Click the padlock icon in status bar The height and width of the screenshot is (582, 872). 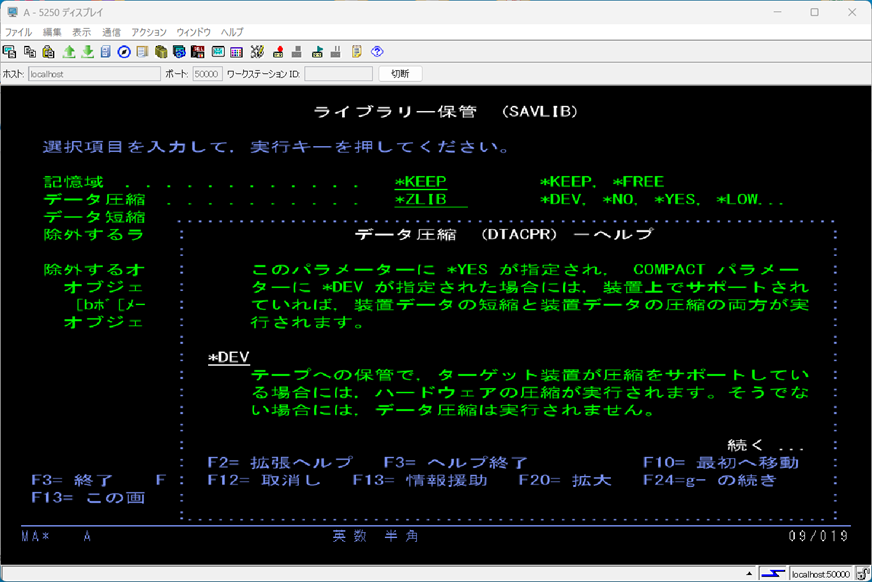861,573
